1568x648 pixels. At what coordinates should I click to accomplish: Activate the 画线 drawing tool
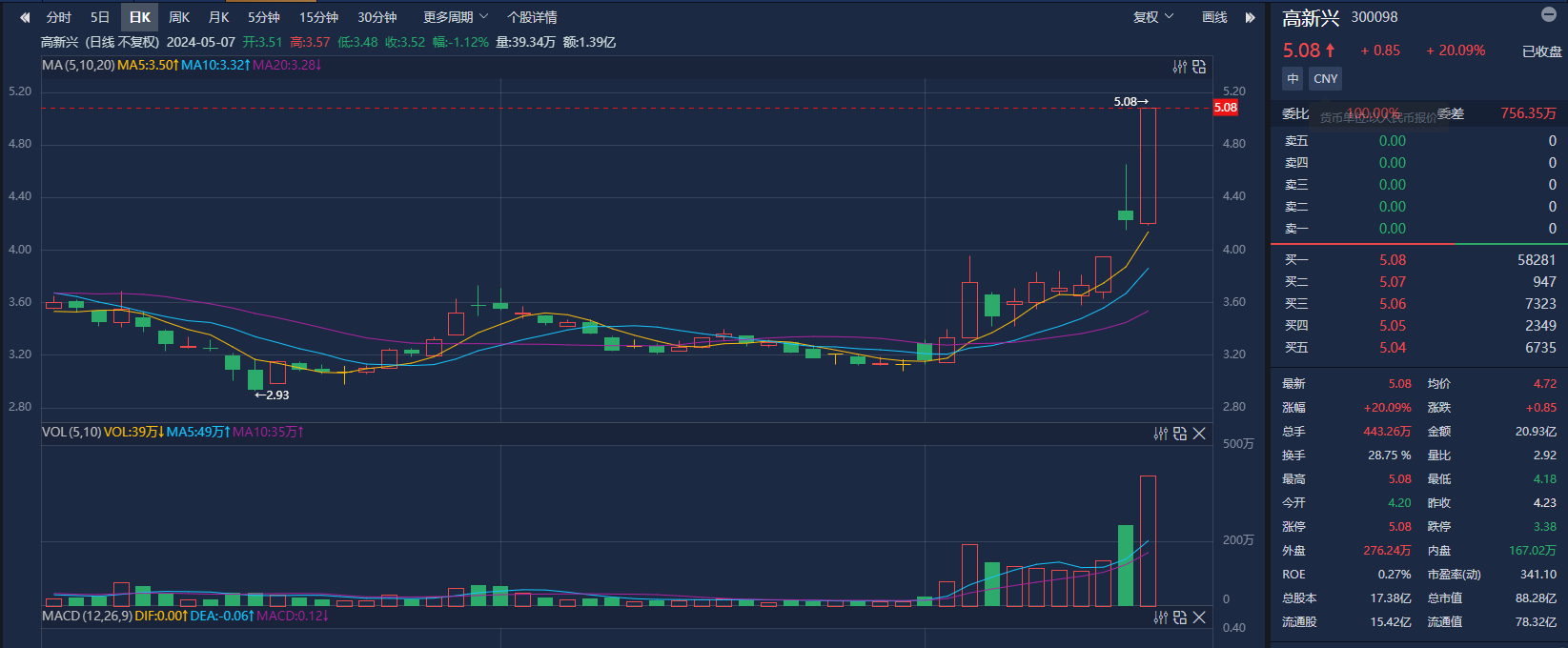(1215, 17)
